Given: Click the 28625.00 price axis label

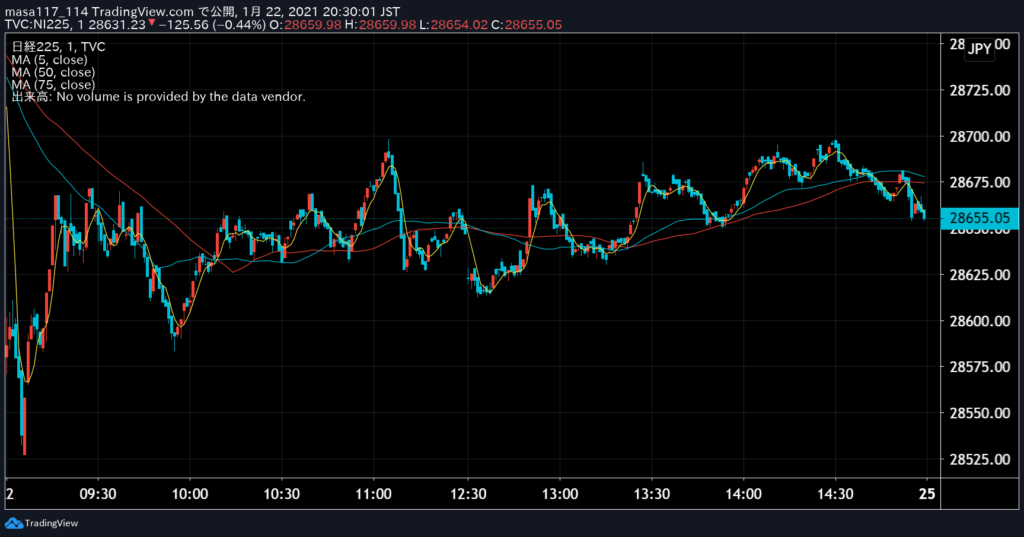Looking at the screenshot, I should click(x=980, y=274).
